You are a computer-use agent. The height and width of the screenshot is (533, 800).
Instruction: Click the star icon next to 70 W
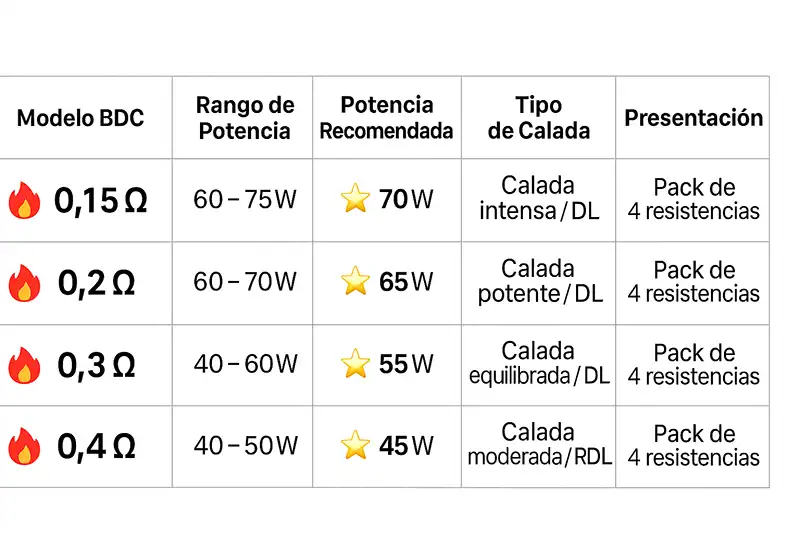click(355, 200)
